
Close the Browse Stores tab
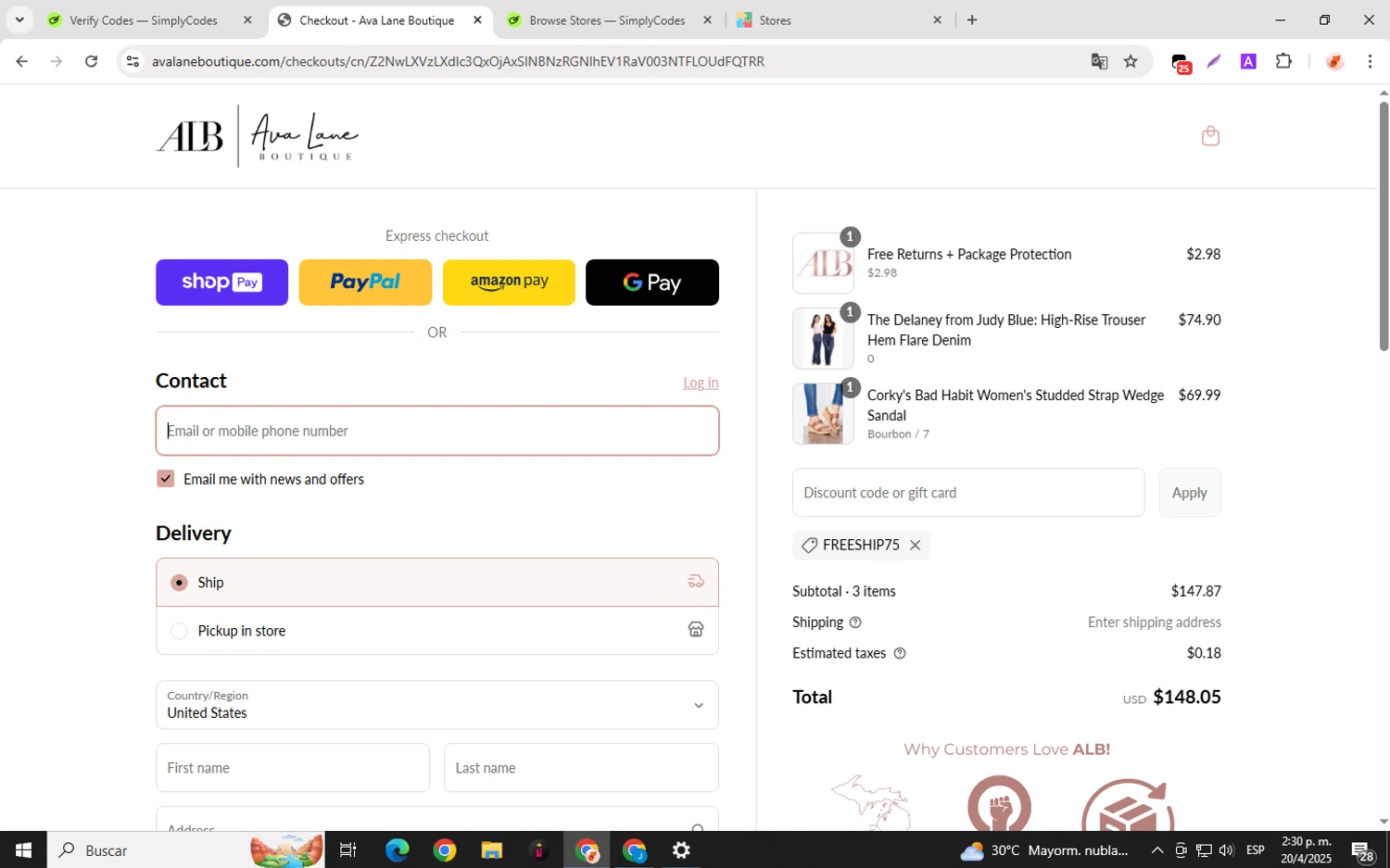click(708, 19)
